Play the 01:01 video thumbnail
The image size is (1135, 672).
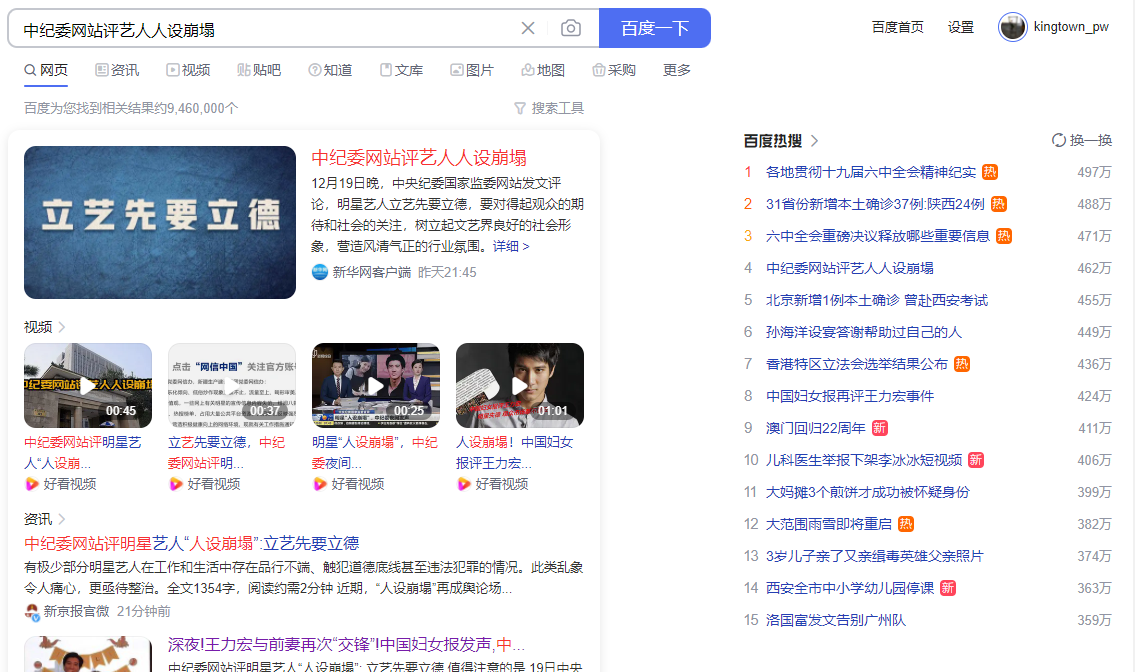pos(520,385)
